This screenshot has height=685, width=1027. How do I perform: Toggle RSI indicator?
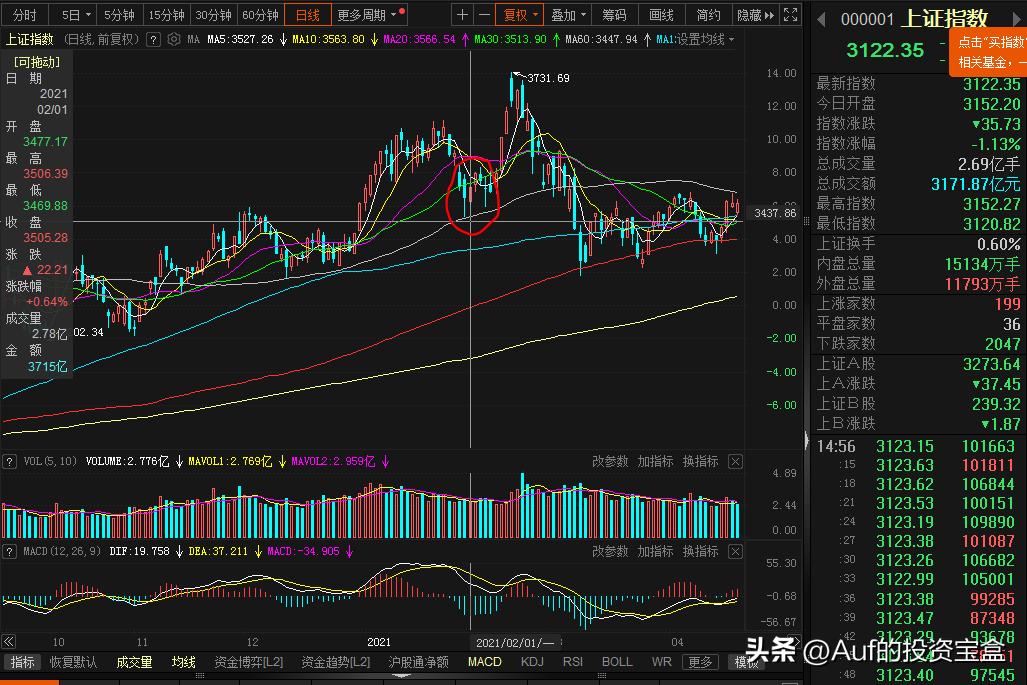coord(572,662)
